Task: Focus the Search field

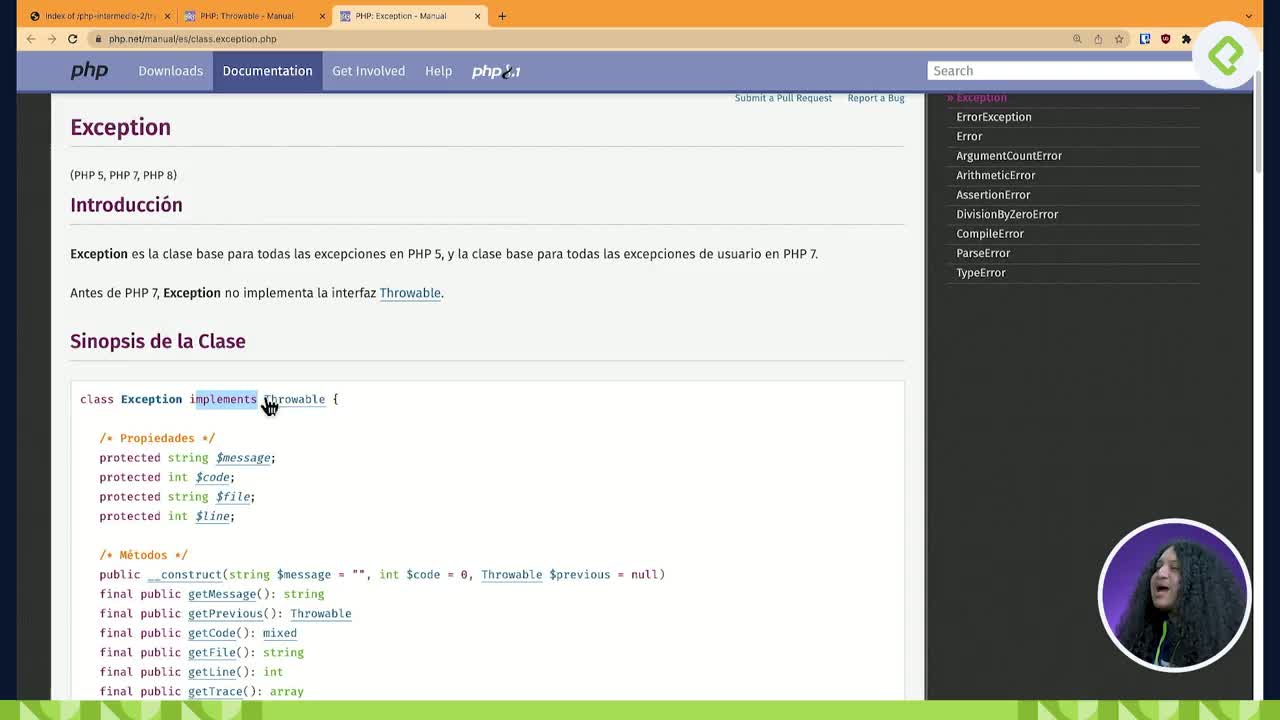Action: point(1065,71)
